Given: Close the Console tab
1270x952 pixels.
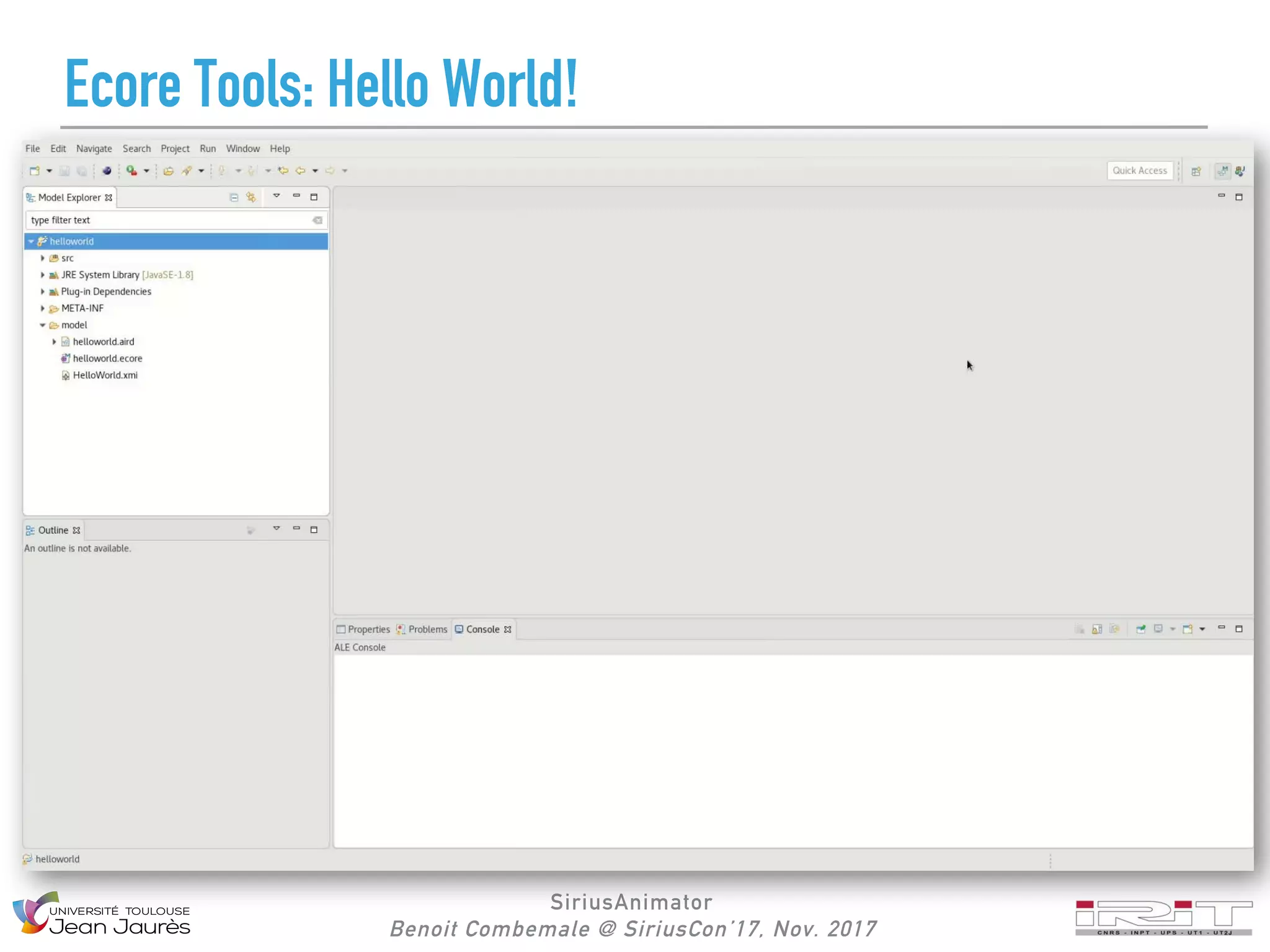Looking at the screenshot, I should point(508,630).
